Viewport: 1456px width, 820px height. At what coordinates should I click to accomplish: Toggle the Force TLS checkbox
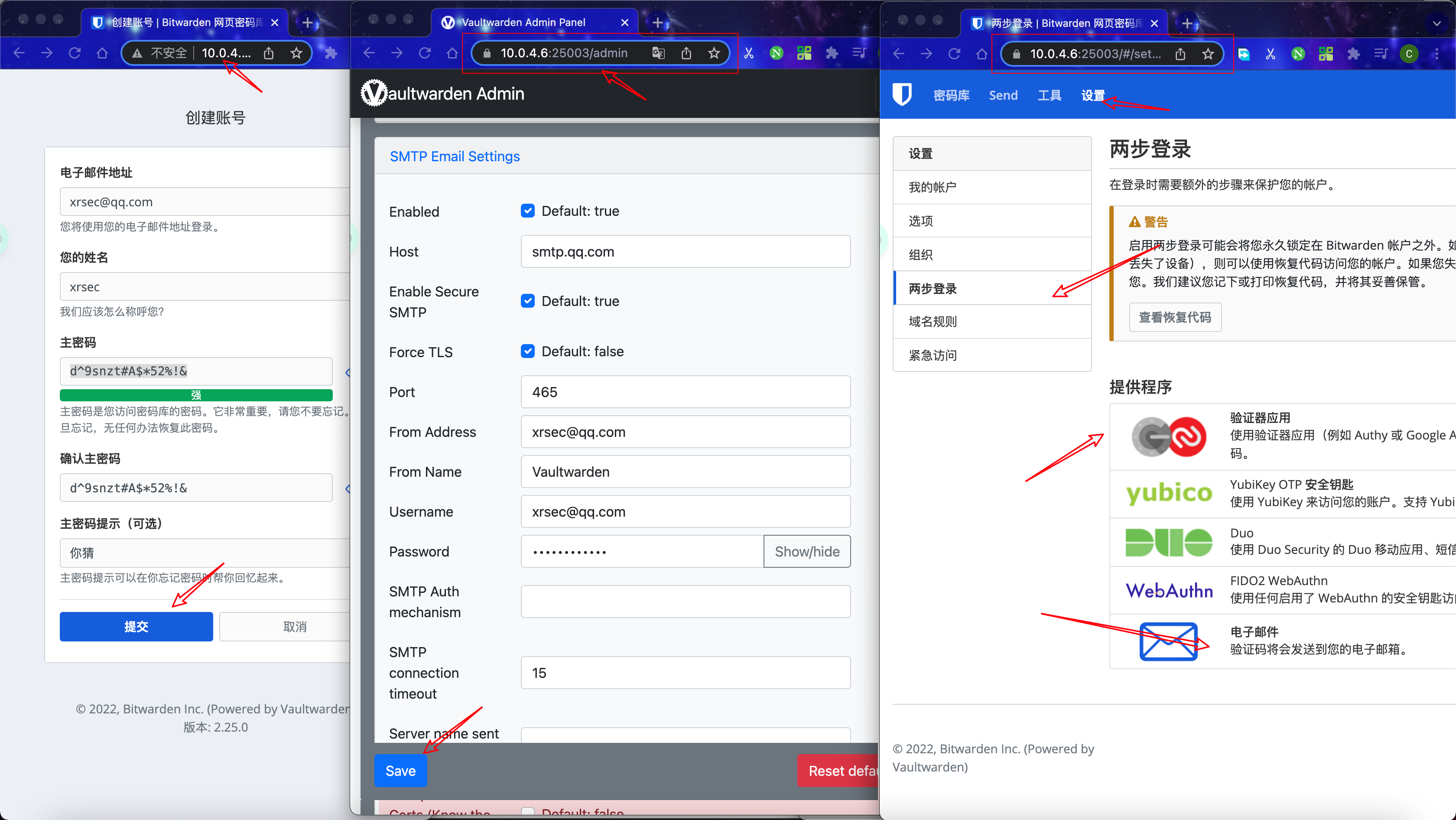tap(527, 351)
